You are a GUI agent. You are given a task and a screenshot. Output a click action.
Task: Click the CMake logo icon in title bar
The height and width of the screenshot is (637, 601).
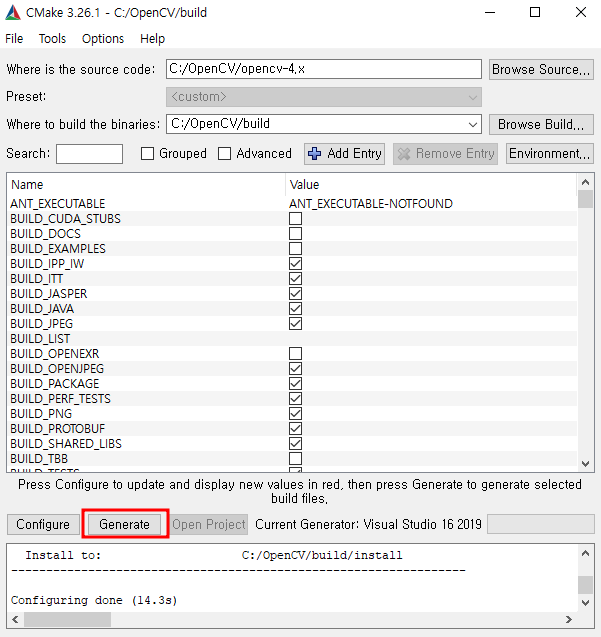click(13, 13)
